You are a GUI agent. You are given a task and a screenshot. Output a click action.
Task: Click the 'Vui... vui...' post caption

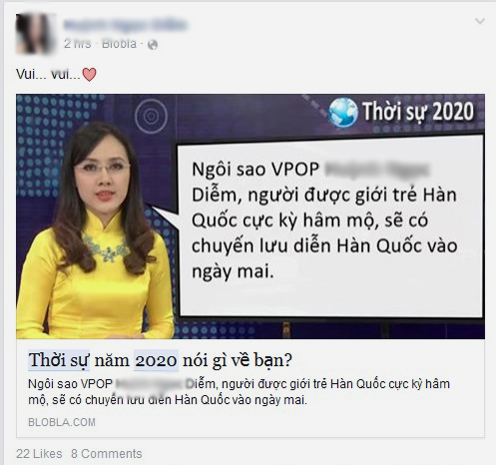[48, 74]
